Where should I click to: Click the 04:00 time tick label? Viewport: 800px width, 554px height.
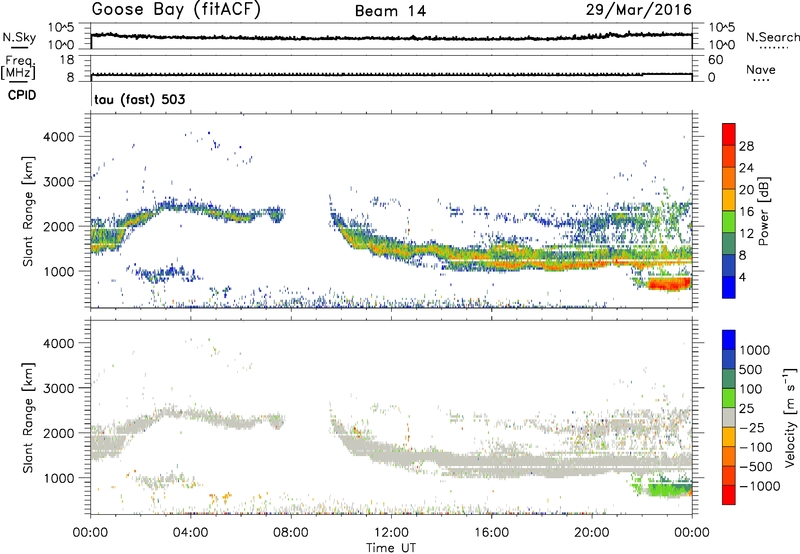click(191, 533)
